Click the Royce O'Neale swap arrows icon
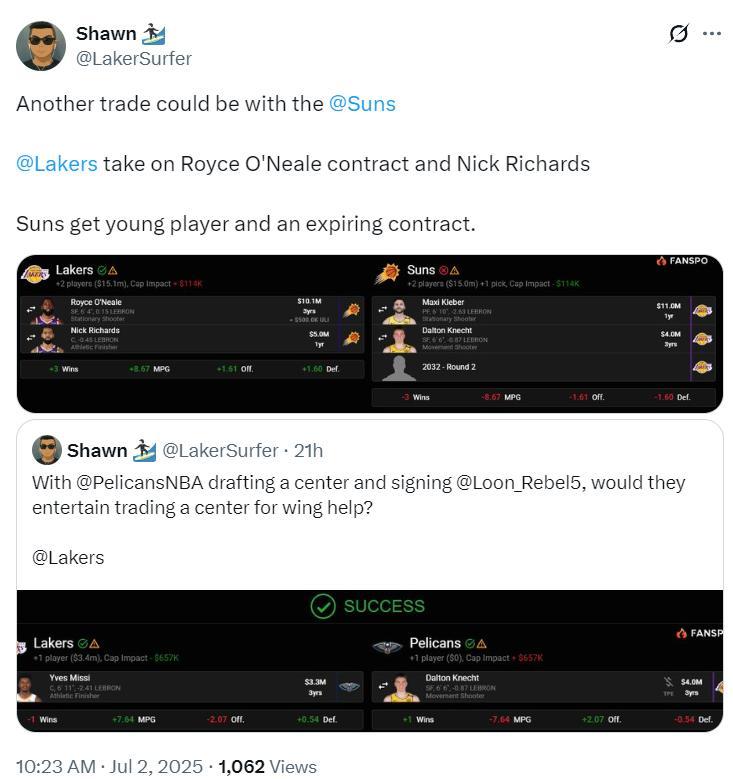 [31, 310]
